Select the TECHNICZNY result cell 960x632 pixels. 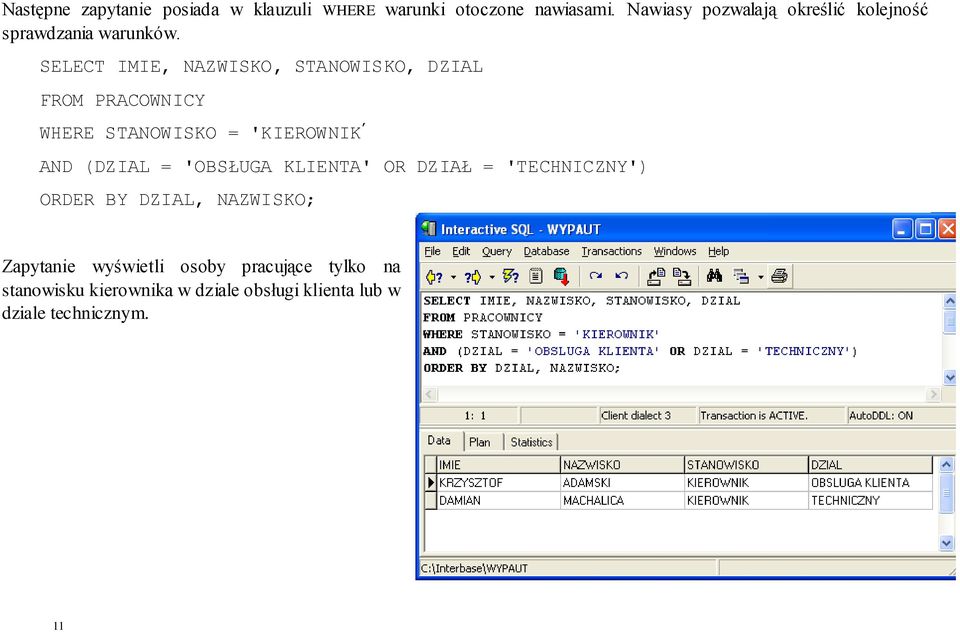click(x=870, y=500)
